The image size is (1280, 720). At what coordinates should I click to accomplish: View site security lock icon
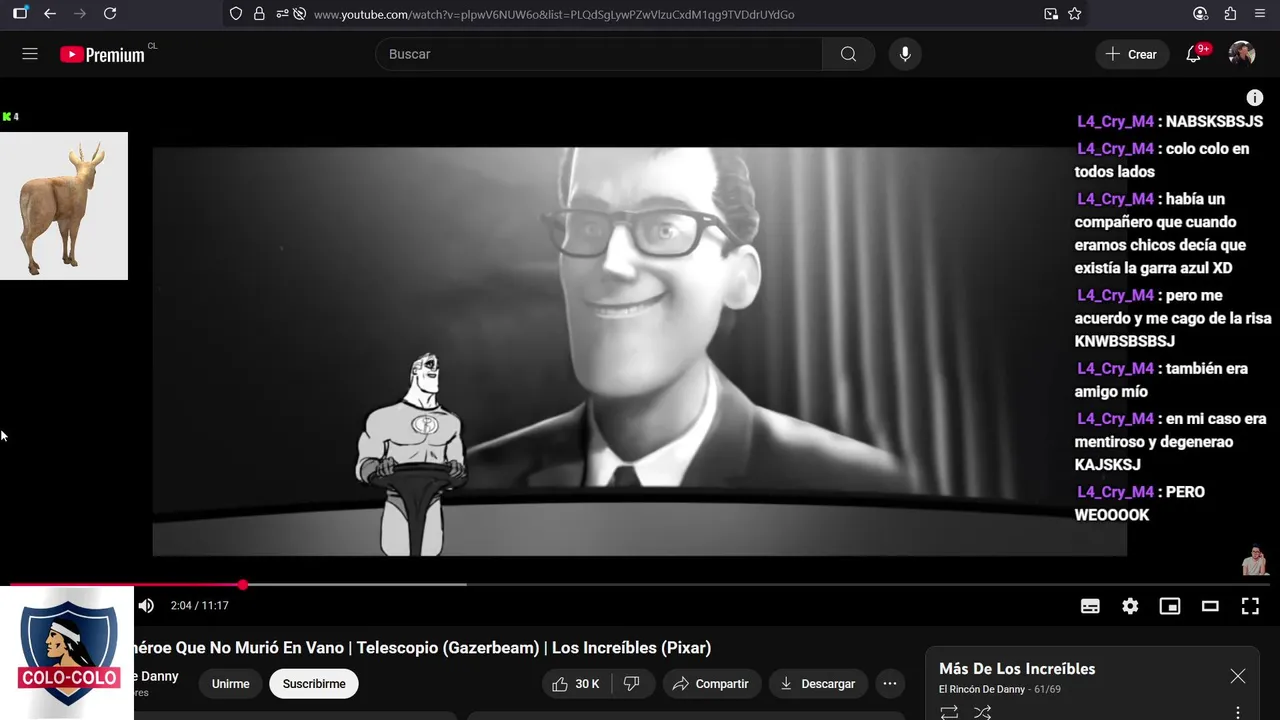click(x=259, y=14)
